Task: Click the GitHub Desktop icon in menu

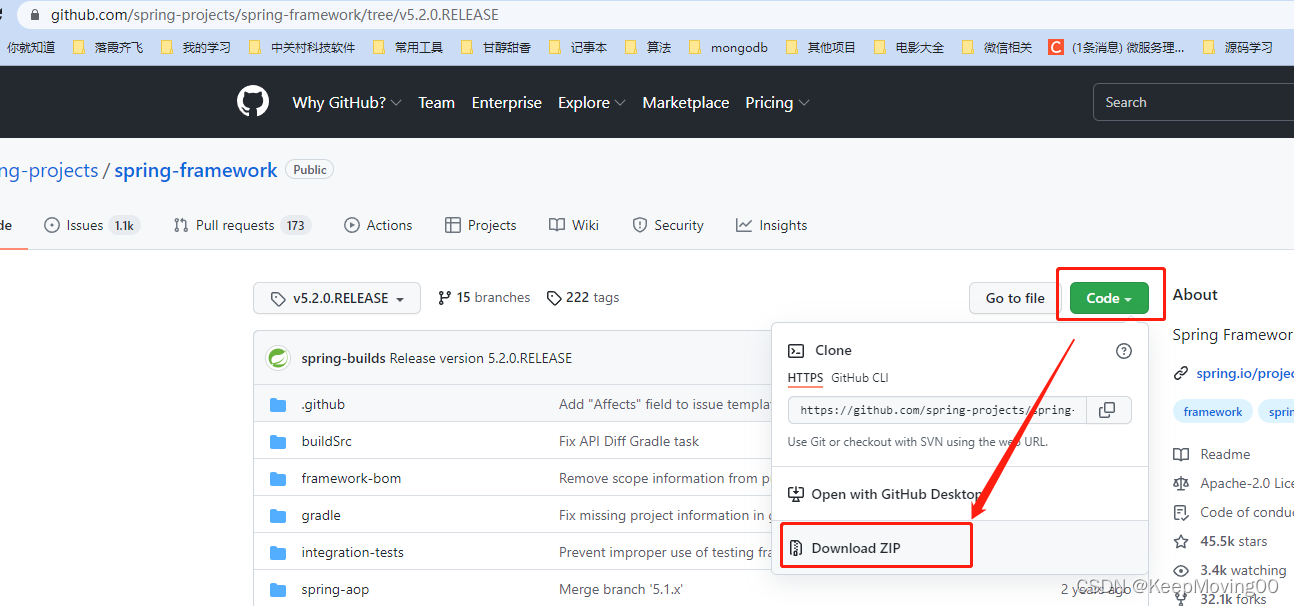Action: click(x=796, y=494)
